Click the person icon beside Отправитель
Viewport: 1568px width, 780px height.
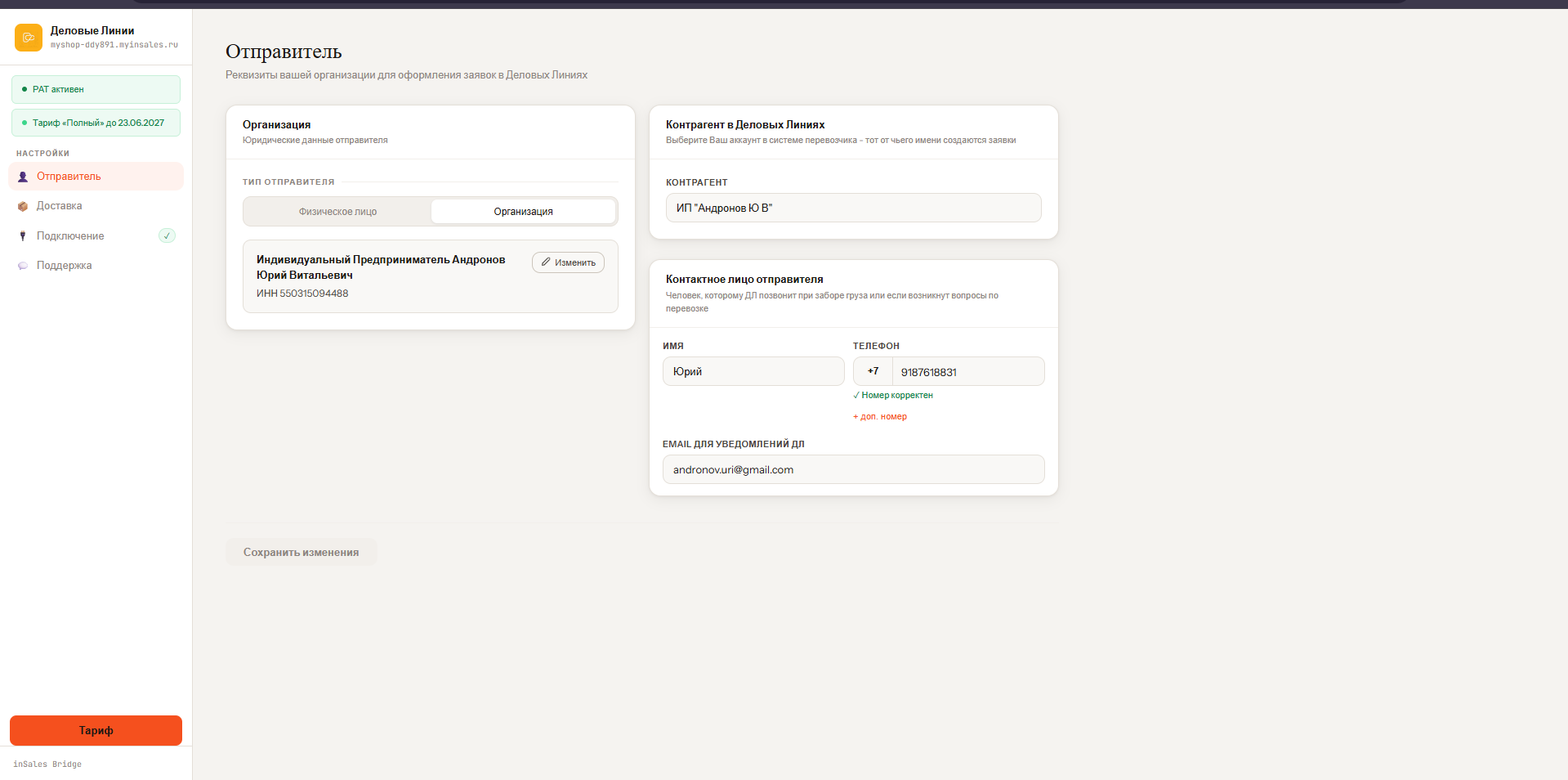[23, 177]
